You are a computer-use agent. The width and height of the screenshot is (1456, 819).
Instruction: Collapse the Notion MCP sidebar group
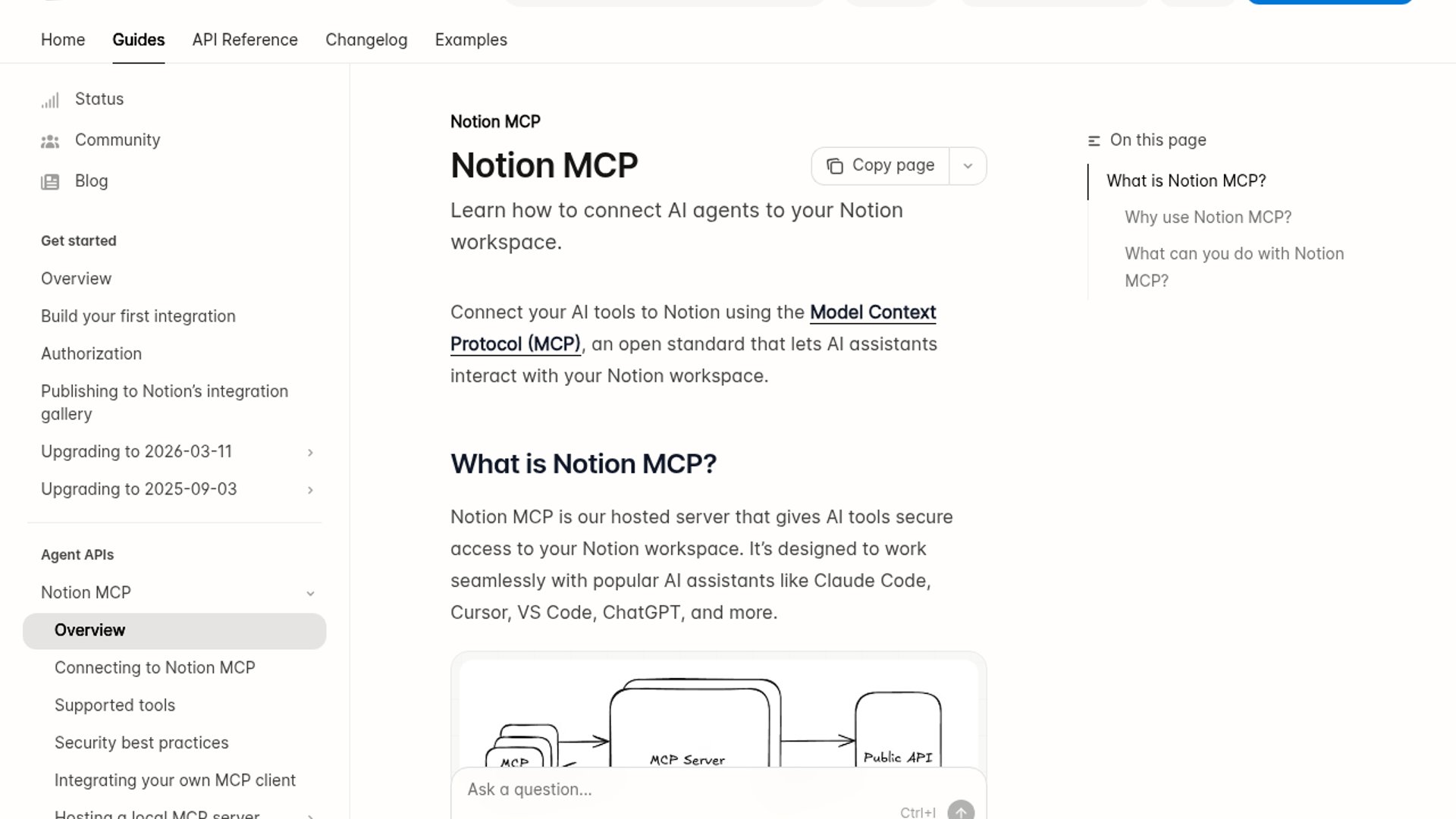click(310, 594)
